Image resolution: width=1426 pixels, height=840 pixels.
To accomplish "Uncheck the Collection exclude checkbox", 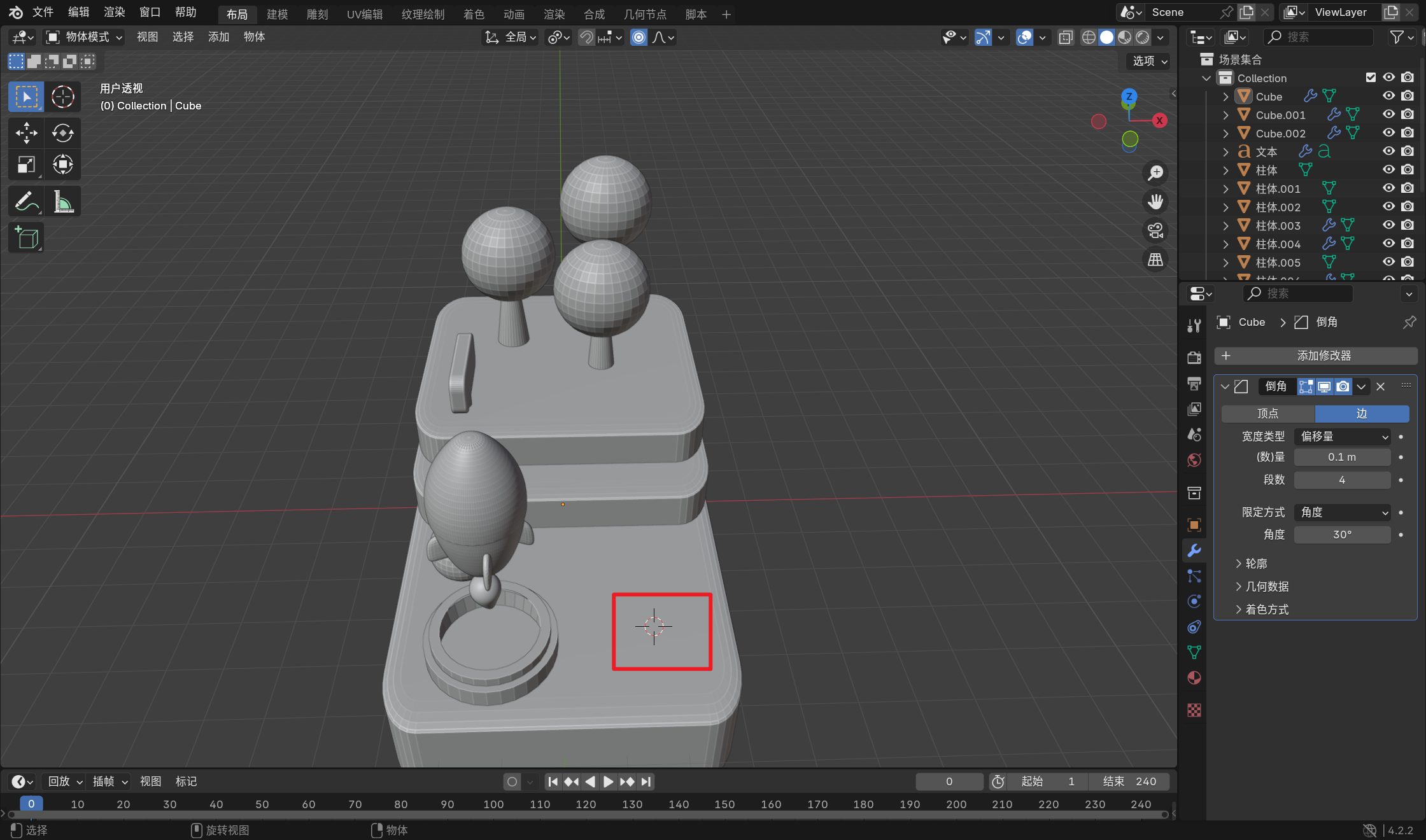I will coord(1371,78).
